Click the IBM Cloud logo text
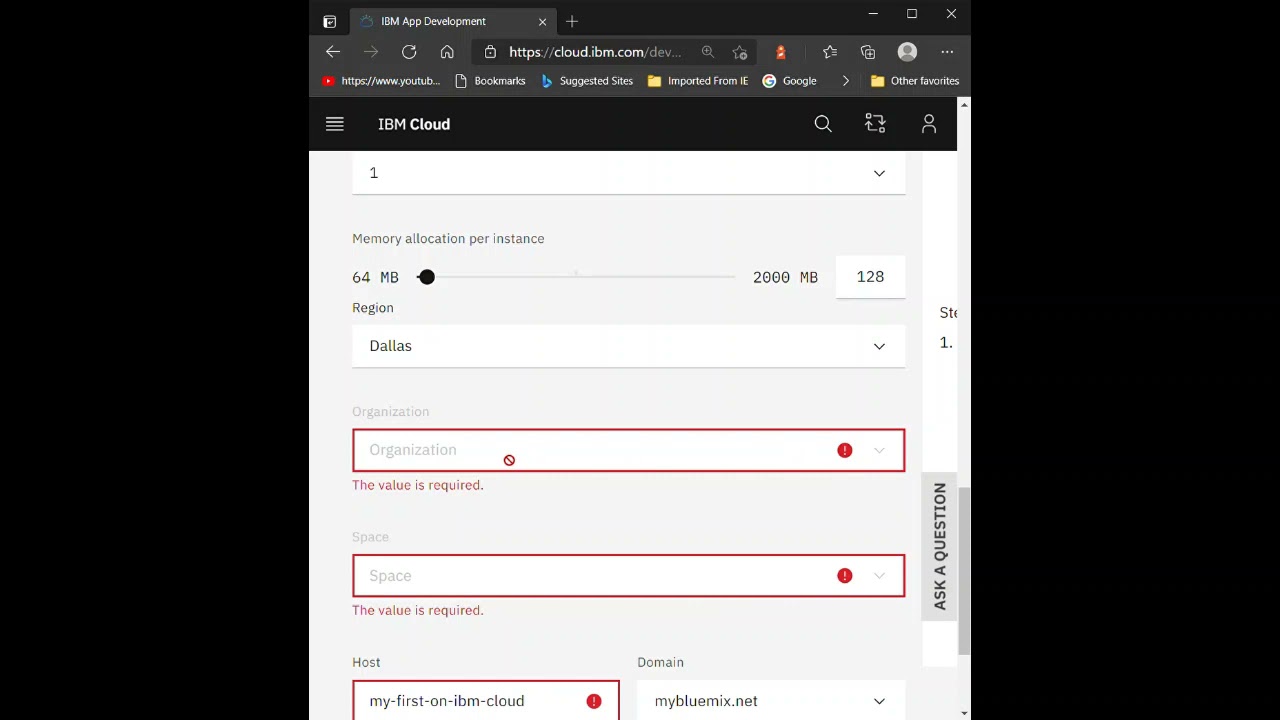The height and width of the screenshot is (720, 1280). coord(414,124)
